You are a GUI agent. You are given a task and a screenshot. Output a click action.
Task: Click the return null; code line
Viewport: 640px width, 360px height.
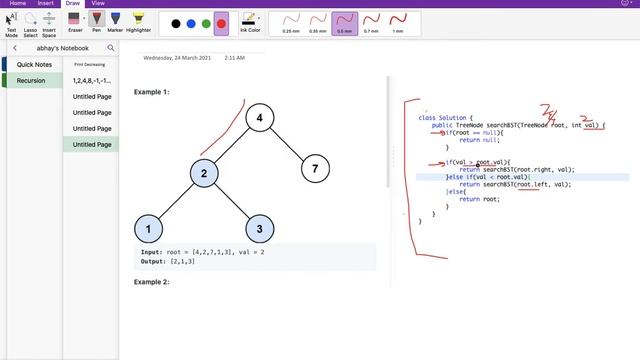point(479,140)
